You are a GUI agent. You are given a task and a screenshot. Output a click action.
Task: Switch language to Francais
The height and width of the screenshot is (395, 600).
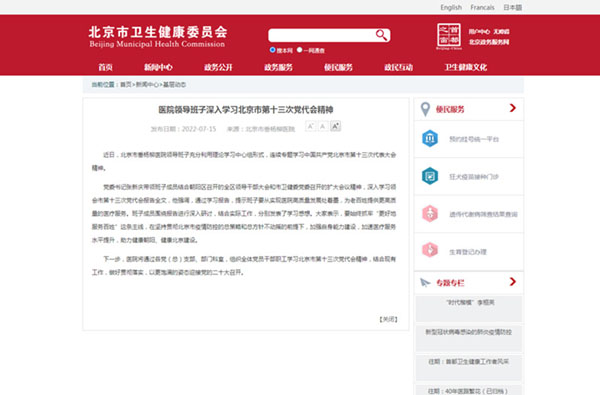click(x=482, y=7)
